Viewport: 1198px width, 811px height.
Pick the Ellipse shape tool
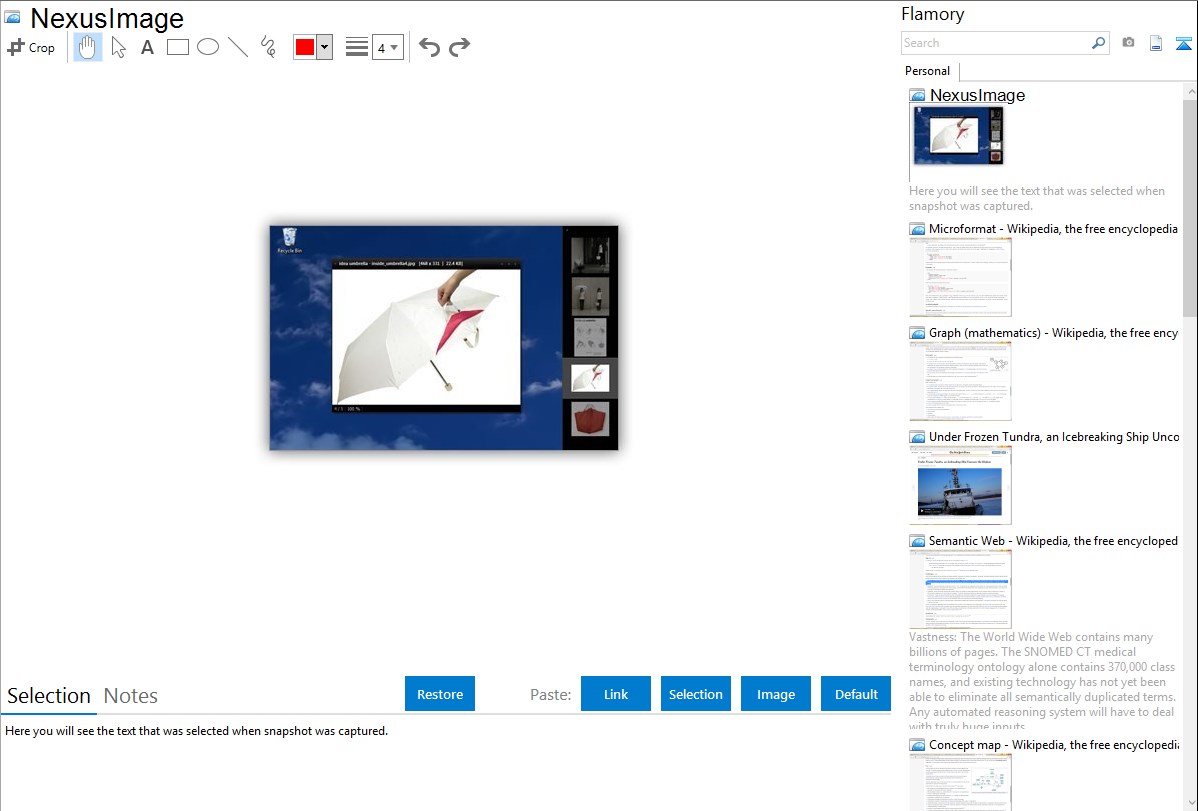pyautogui.click(x=208, y=47)
